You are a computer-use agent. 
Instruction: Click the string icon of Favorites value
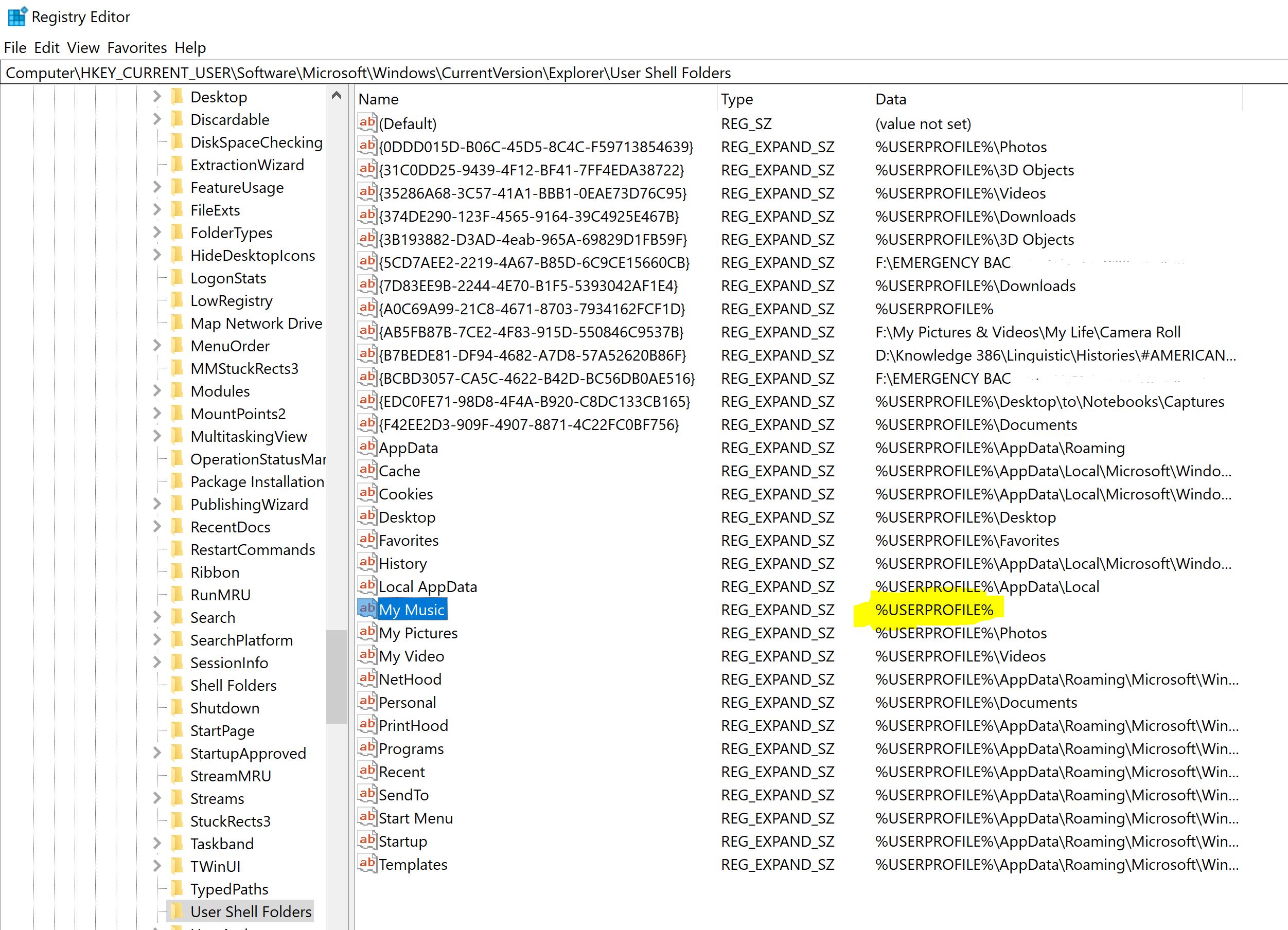point(367,539)
